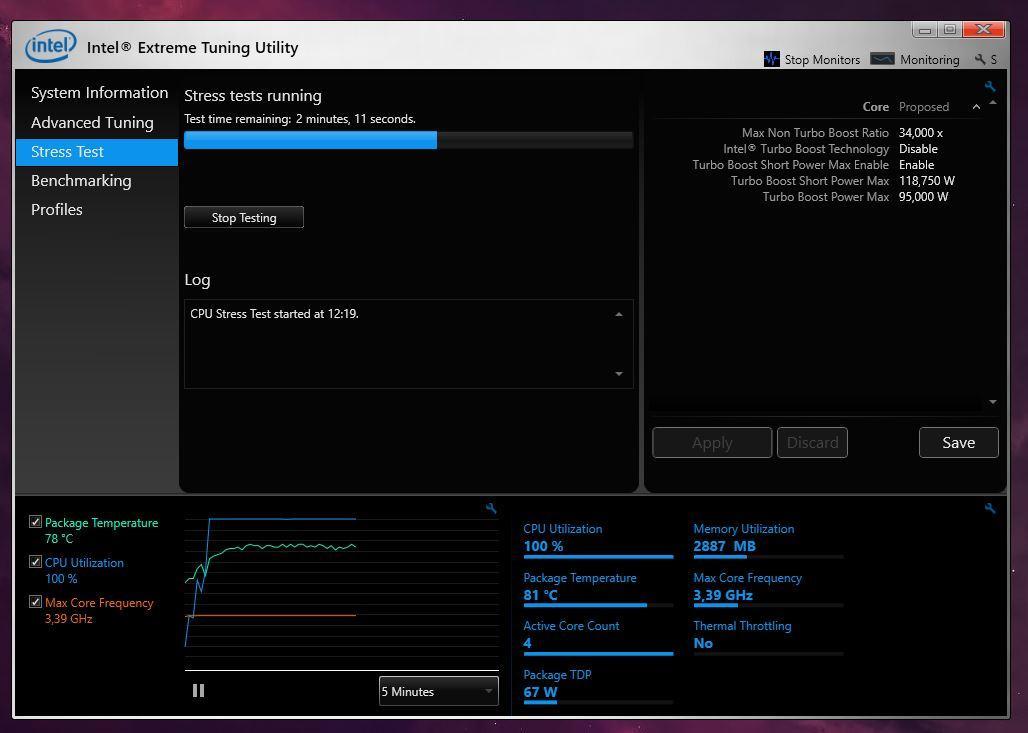Click the Stop Monitors label
This screenshot has height=733, width=1028.
822,60
